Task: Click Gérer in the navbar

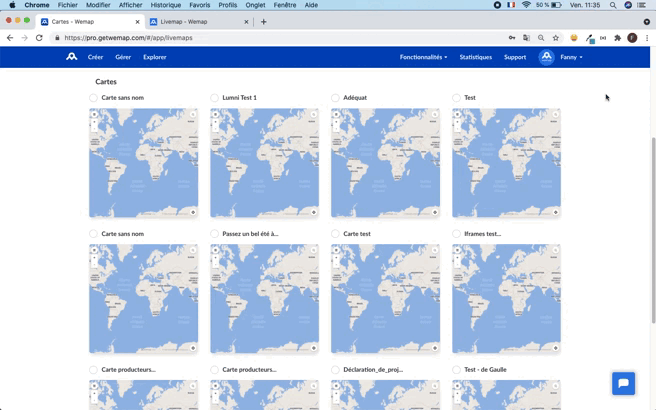Action: tap(123, 57)
